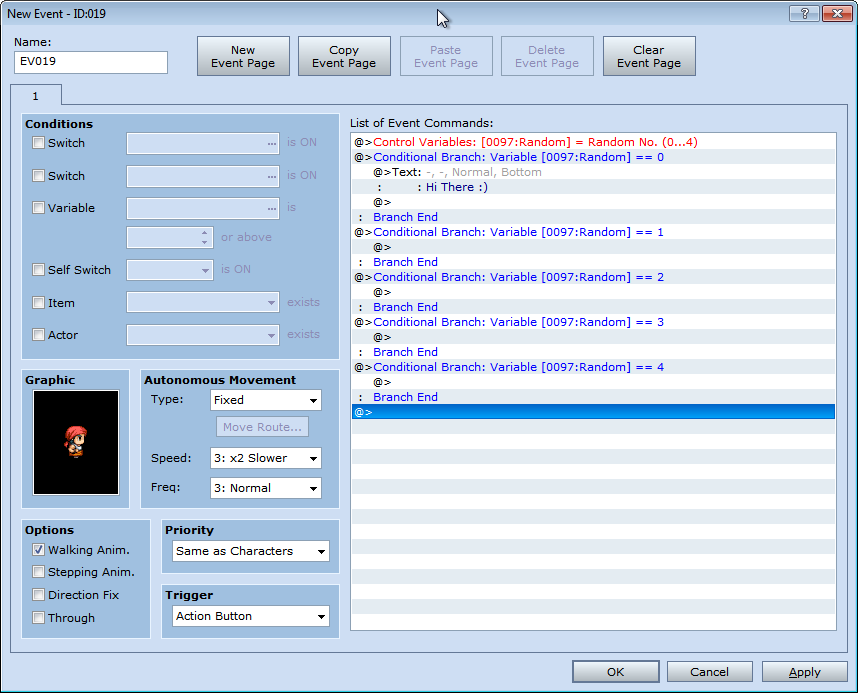Viewport: 858px width, 693px height.
Task: Enable the Through option
Action: click(x=38, y=618)
